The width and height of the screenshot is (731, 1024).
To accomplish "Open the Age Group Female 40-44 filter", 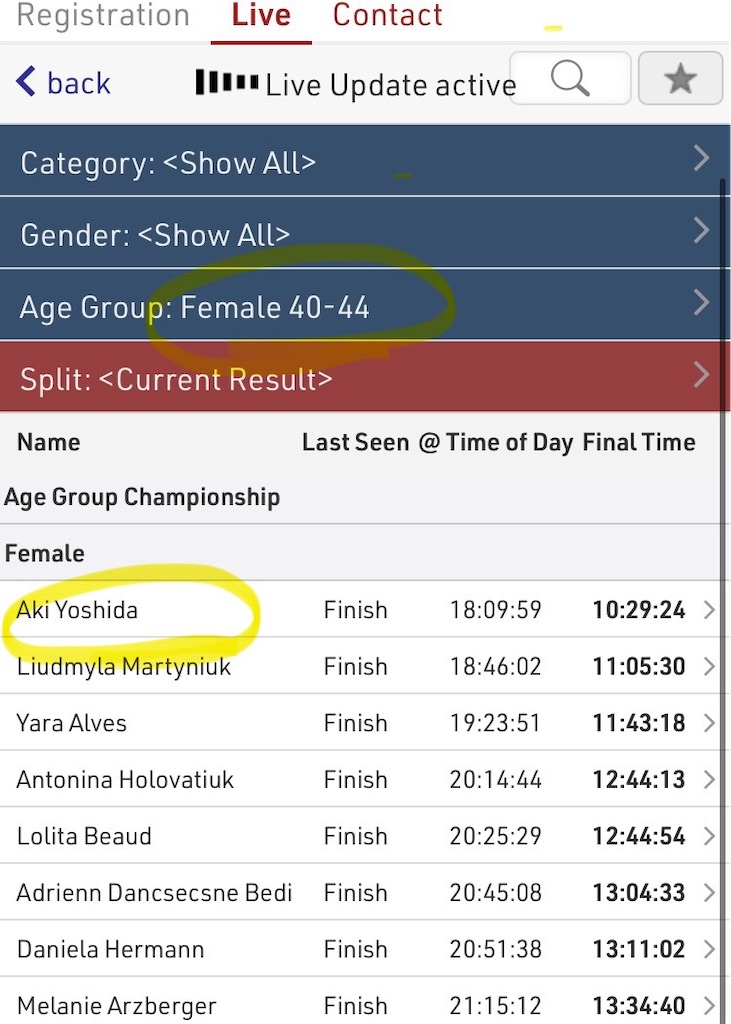I will (363, 305).
